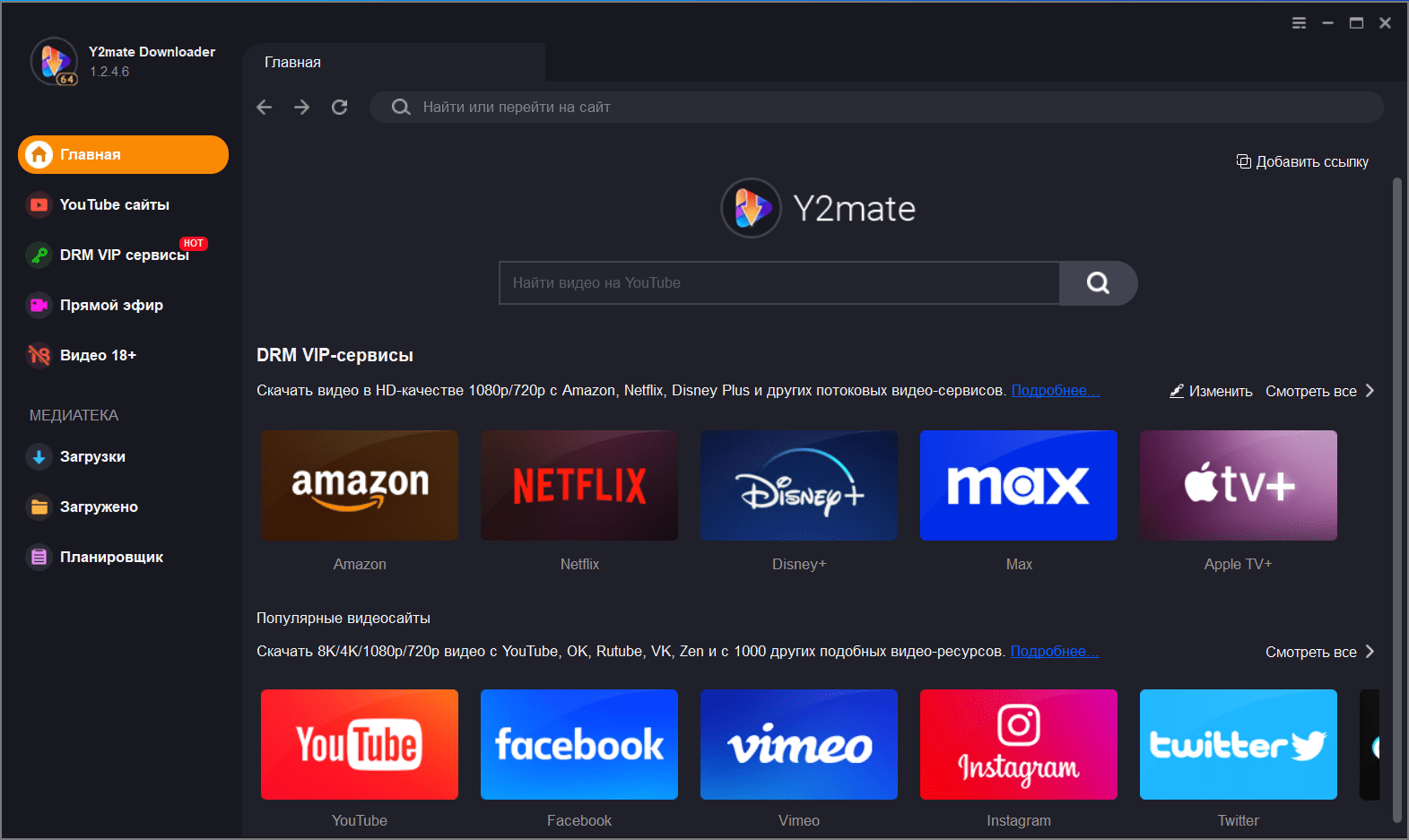The height and width of the screenshot is (840, 1409).
Task: Expand DRM services with chevron arrow
Action: (1370, 391)
